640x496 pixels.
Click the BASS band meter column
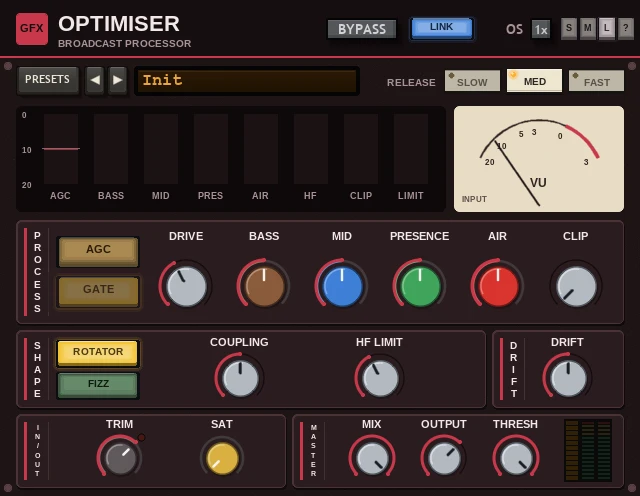pos(111,149)
